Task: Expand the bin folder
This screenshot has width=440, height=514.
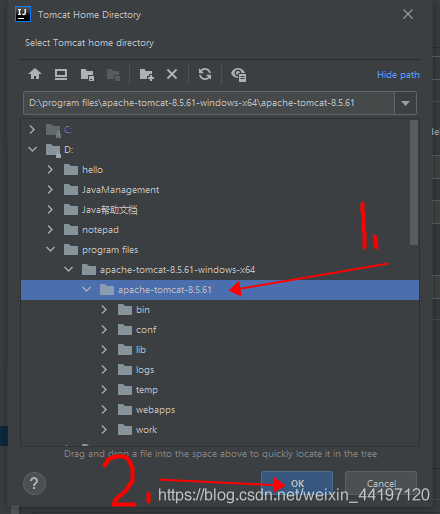Action: pyautogui.click(x=104, y=310)
